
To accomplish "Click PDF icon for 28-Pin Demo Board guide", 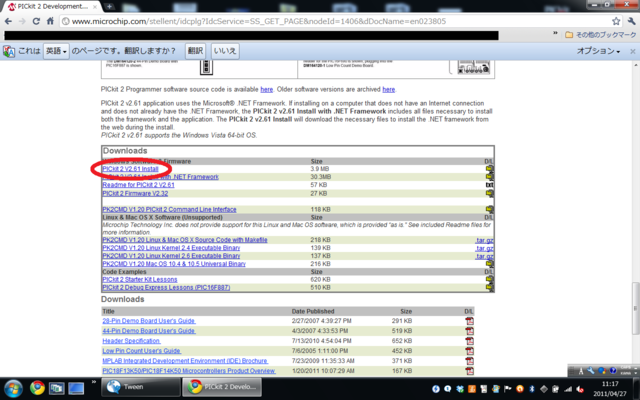I will click(x=469, y=321).
